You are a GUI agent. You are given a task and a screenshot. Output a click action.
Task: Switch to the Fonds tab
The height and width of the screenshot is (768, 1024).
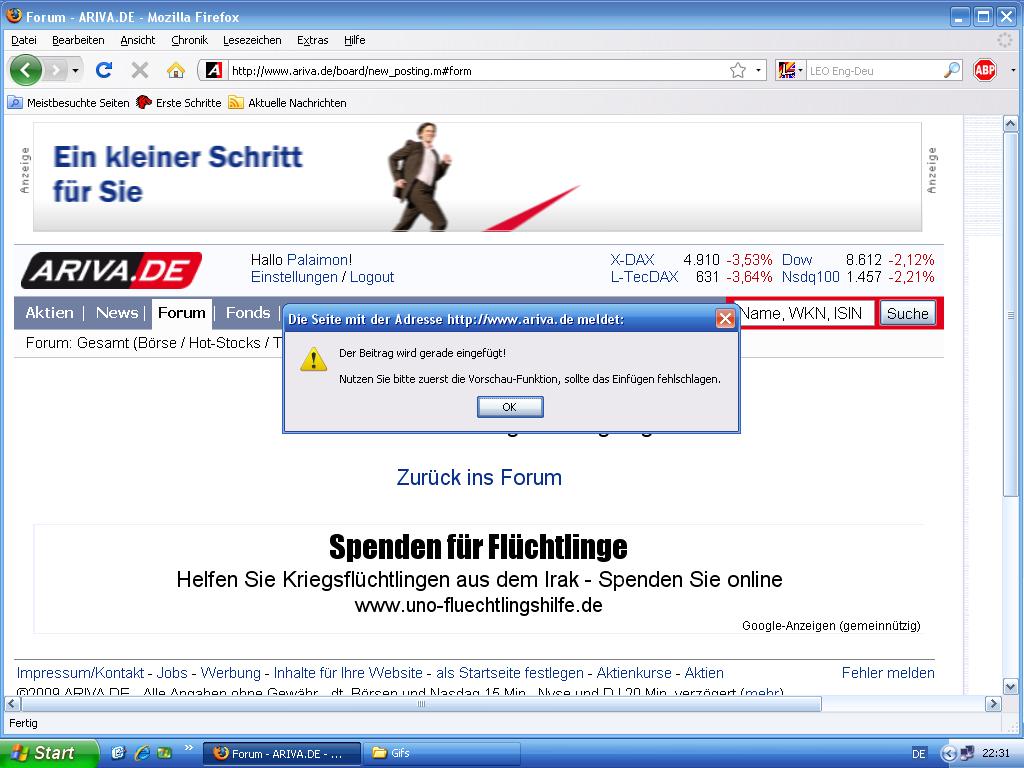(247, 312)
